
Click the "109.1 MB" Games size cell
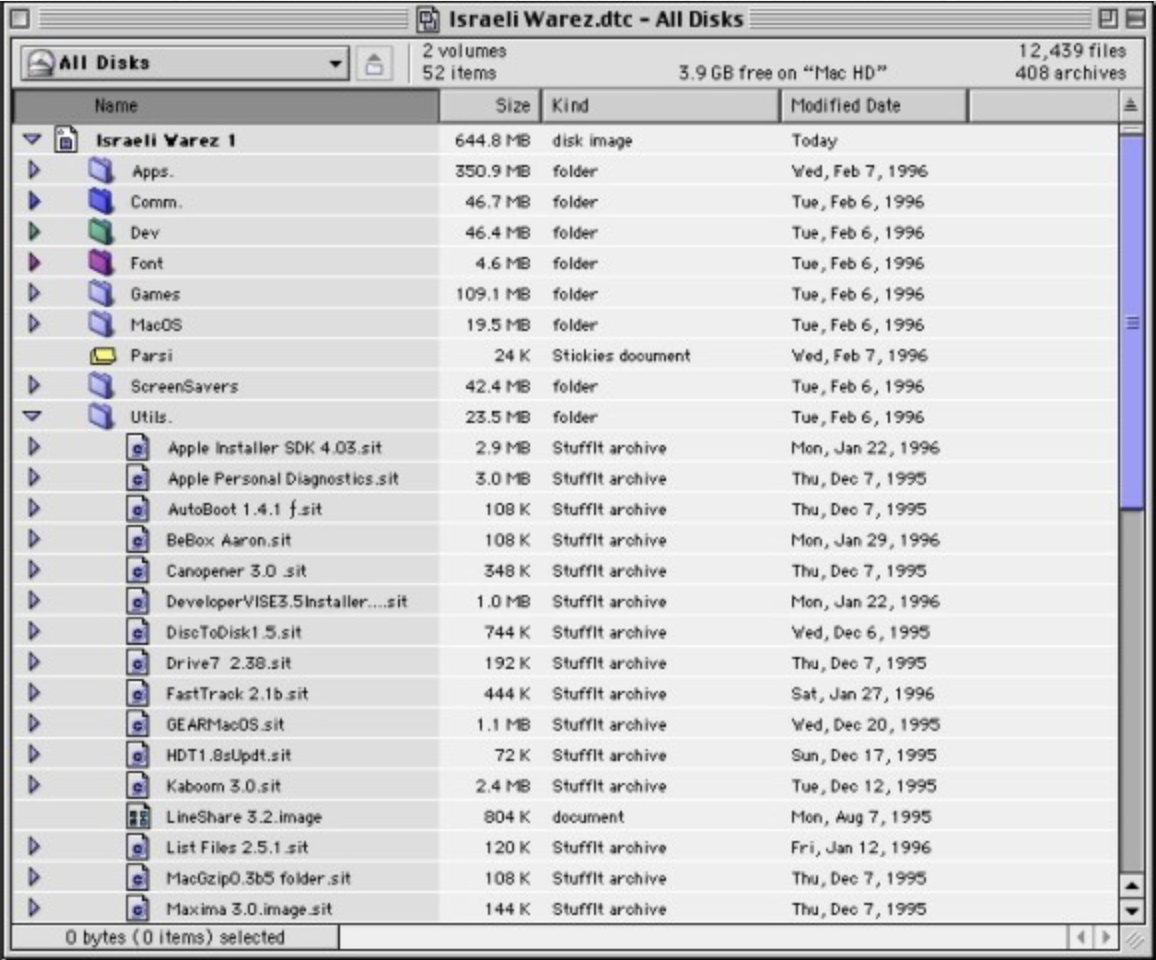click(x=492, y=294)
